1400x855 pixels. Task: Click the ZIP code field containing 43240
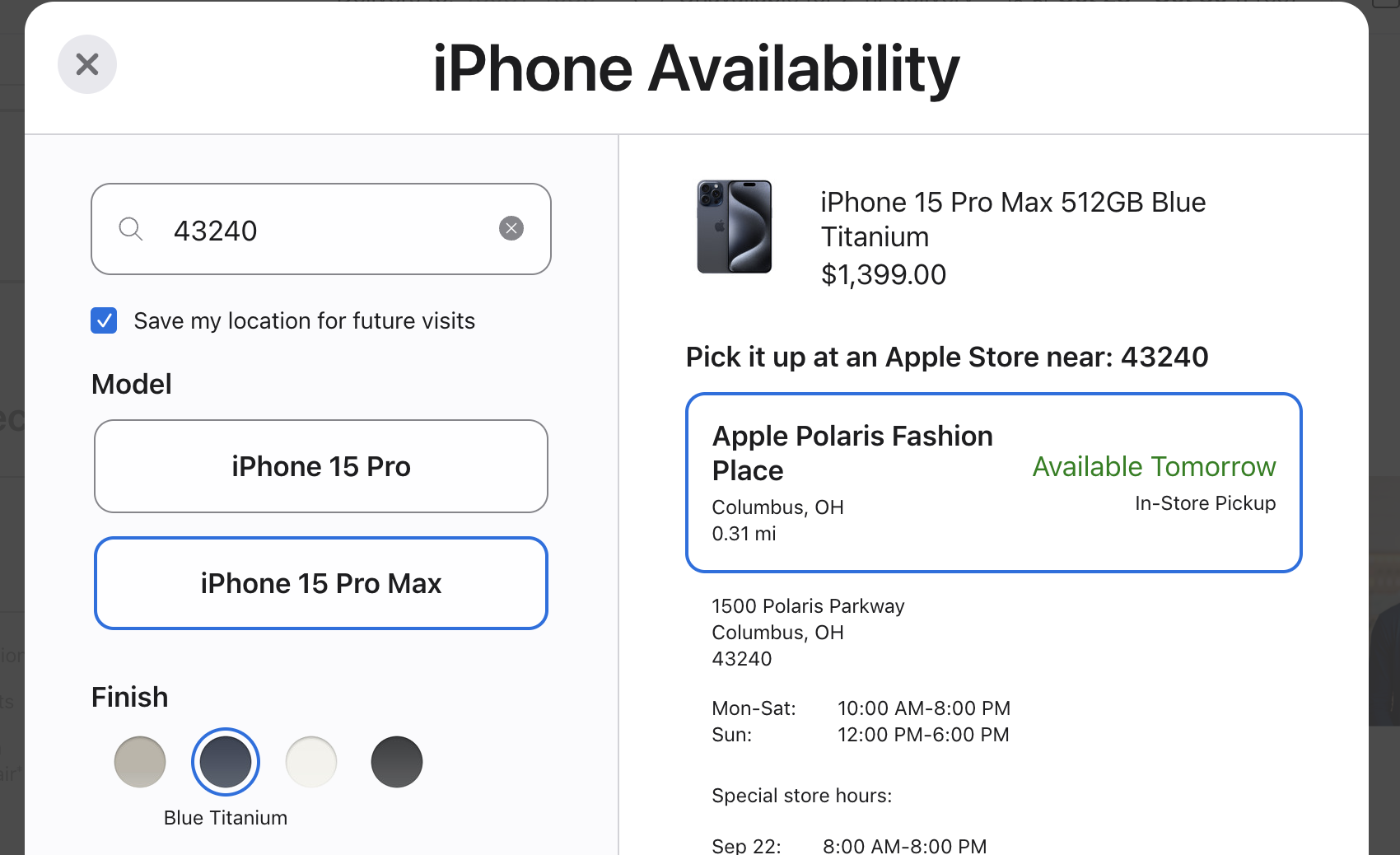(x=321, y=230)
